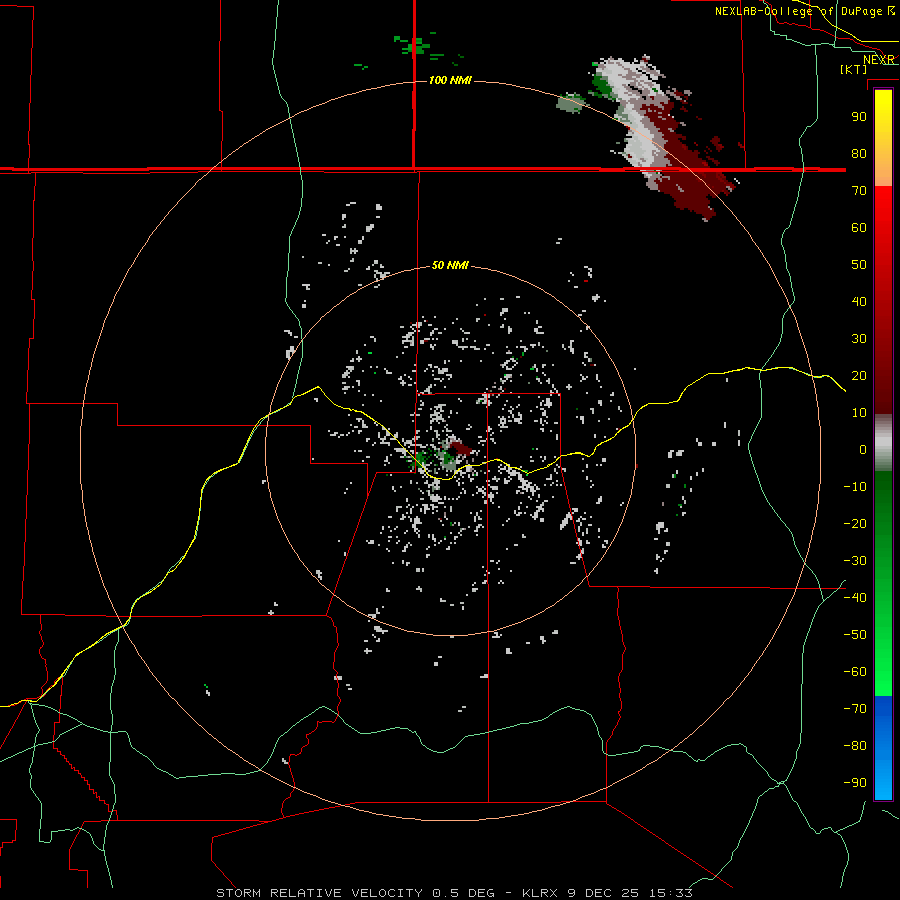Select the -40 scale value
Screen dimensions: 900x900
pos(855,598)
